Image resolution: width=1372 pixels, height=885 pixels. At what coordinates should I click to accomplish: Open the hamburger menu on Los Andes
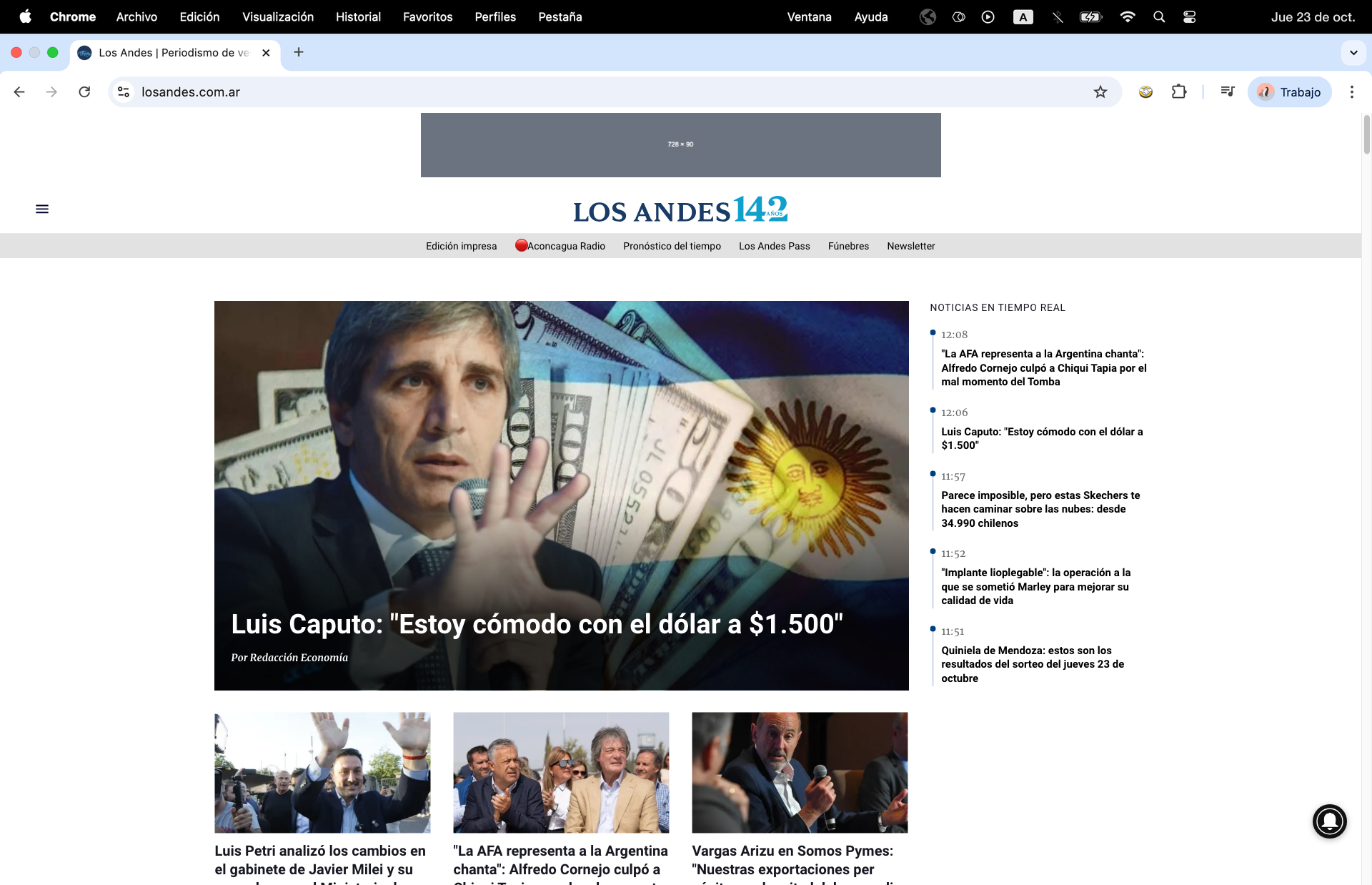42,209
